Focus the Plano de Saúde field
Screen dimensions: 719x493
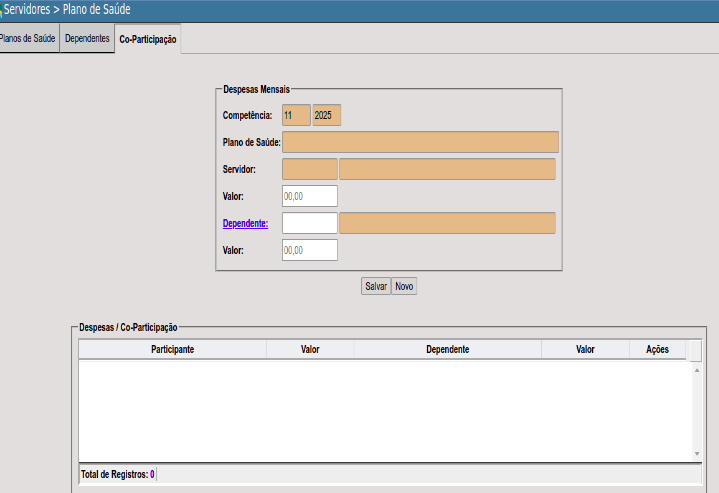click(x=420, y=142)
